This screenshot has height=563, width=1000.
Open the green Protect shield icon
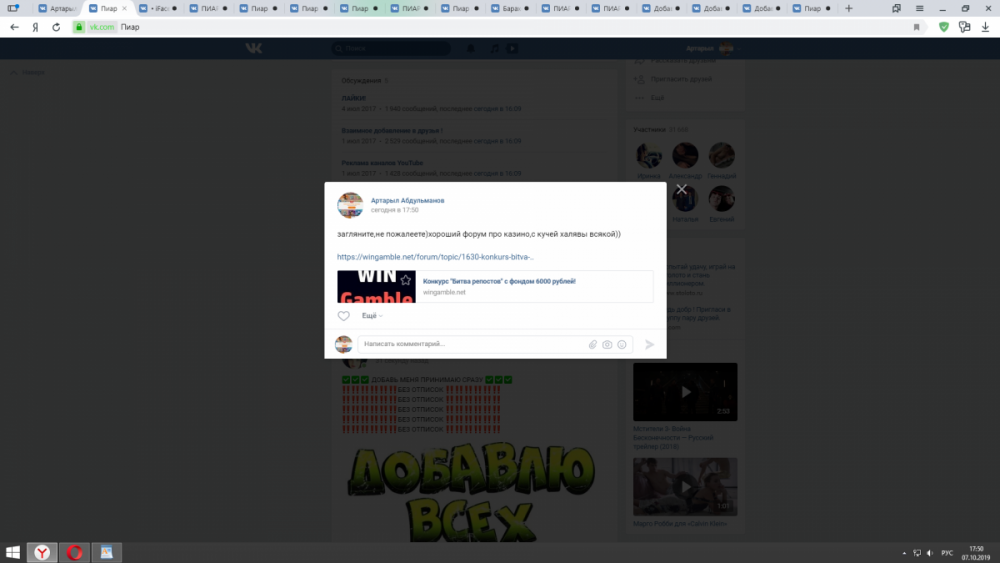tap(944, 27)
